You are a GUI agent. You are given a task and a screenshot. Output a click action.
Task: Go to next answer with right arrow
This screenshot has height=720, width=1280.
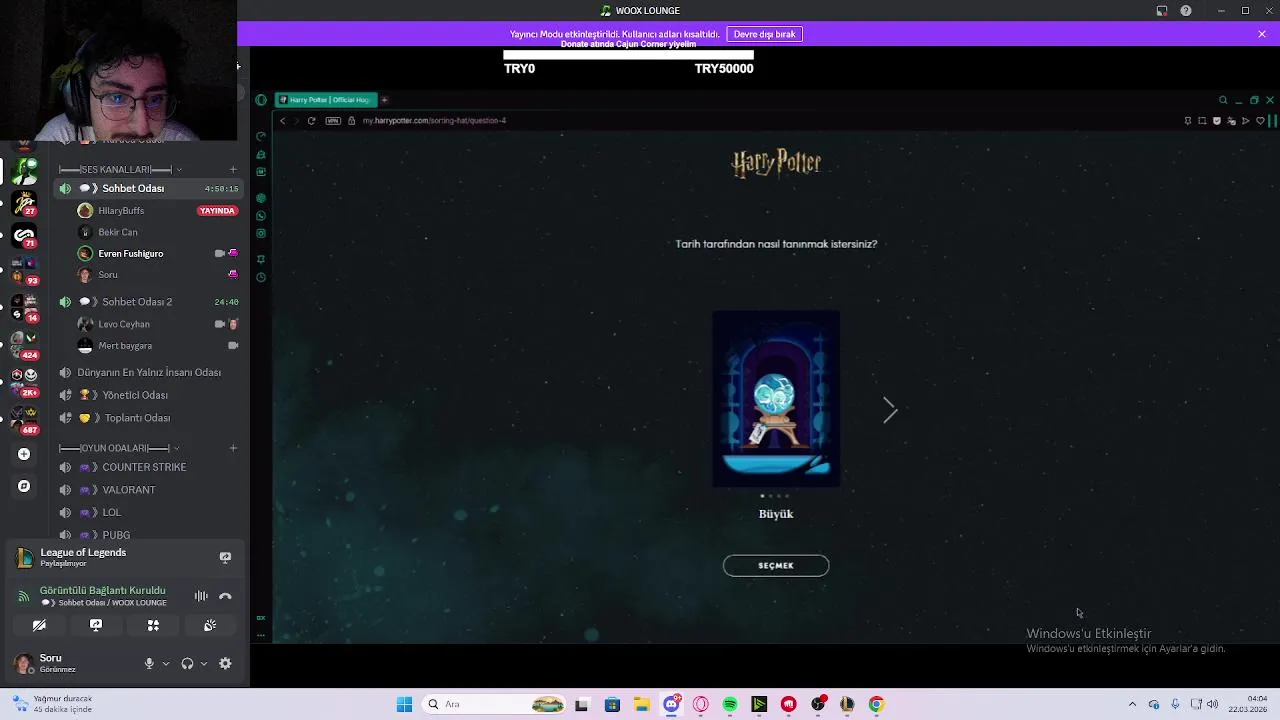pos(890,410)
